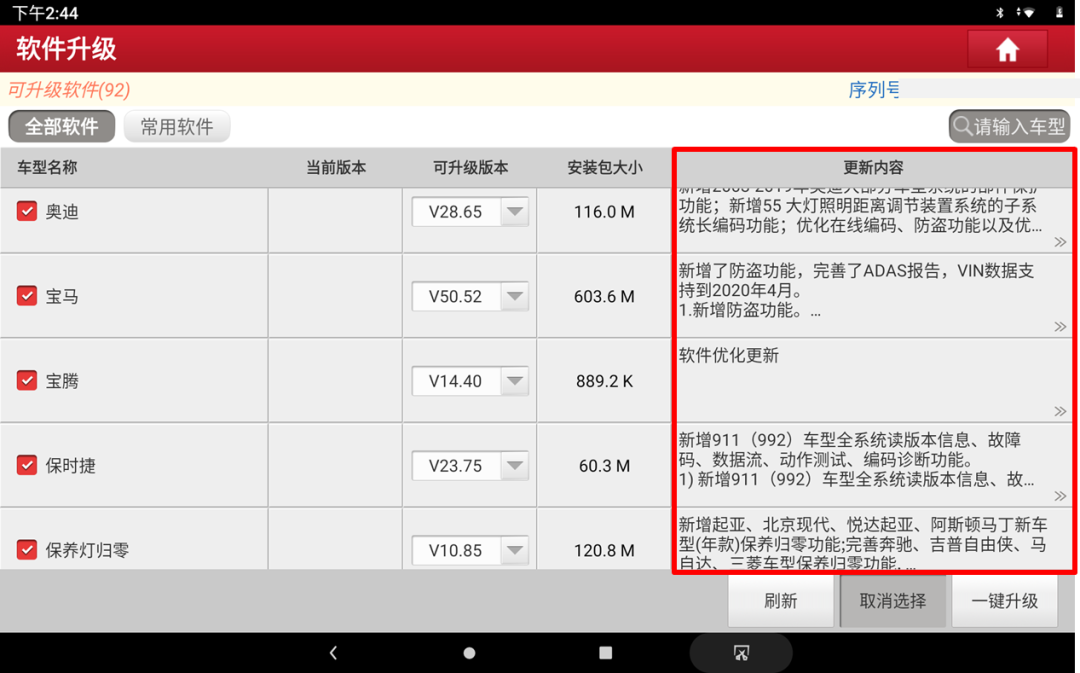Select the 保时捷 row name

[x=70, y=466]
